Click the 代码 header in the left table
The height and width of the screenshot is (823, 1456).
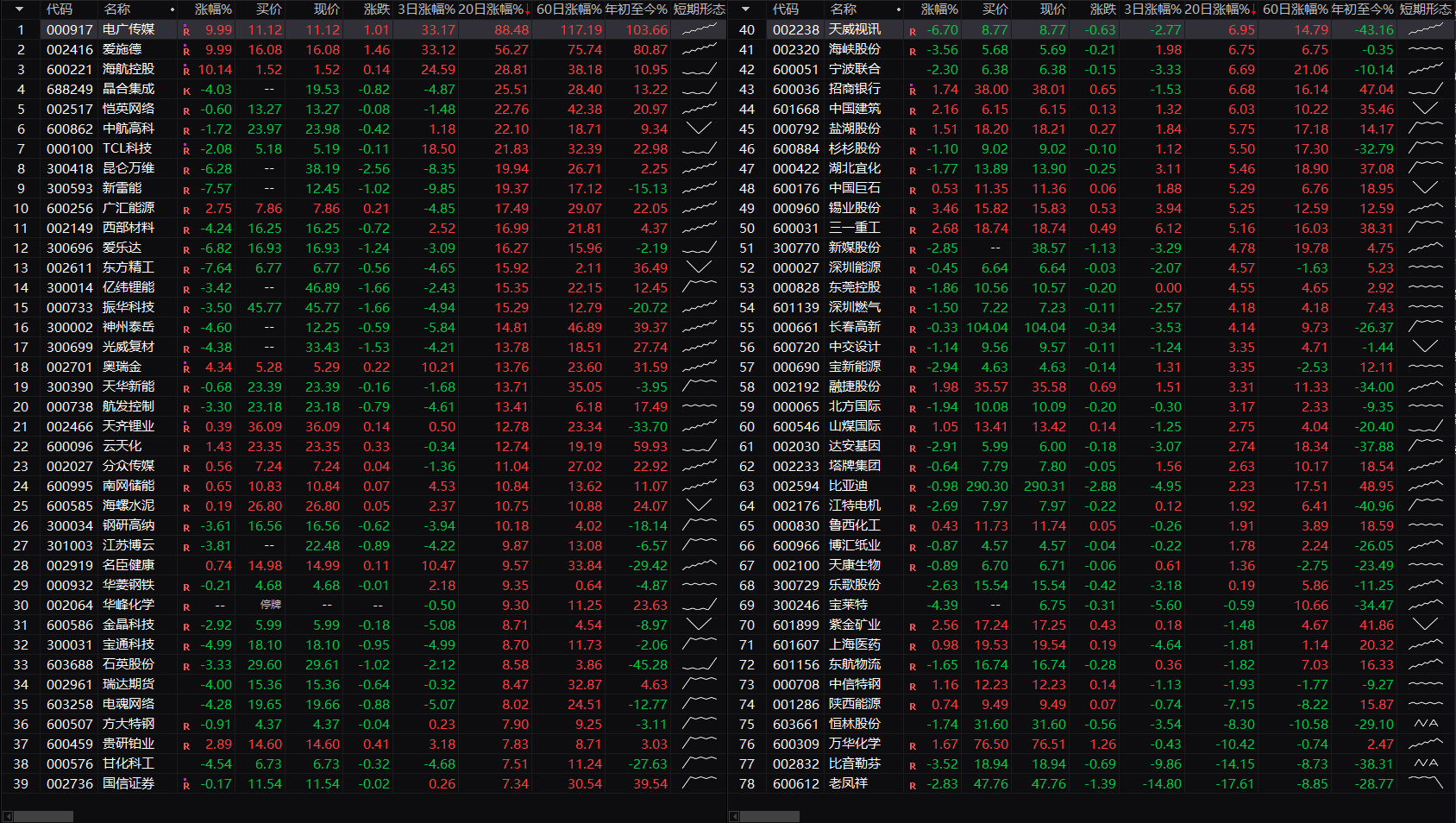coord(60,9)
